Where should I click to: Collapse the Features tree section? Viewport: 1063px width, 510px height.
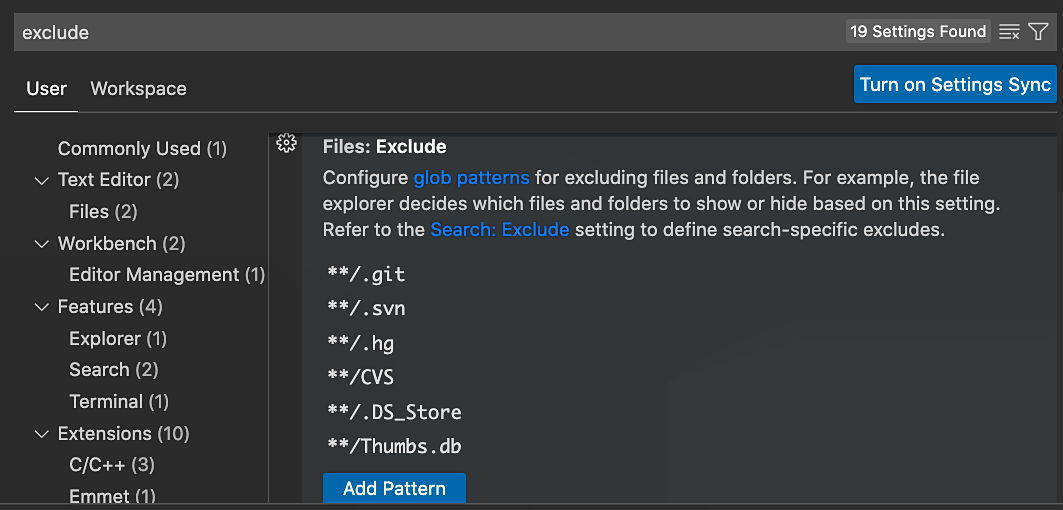pyautogui.click(x=42, y=307)
